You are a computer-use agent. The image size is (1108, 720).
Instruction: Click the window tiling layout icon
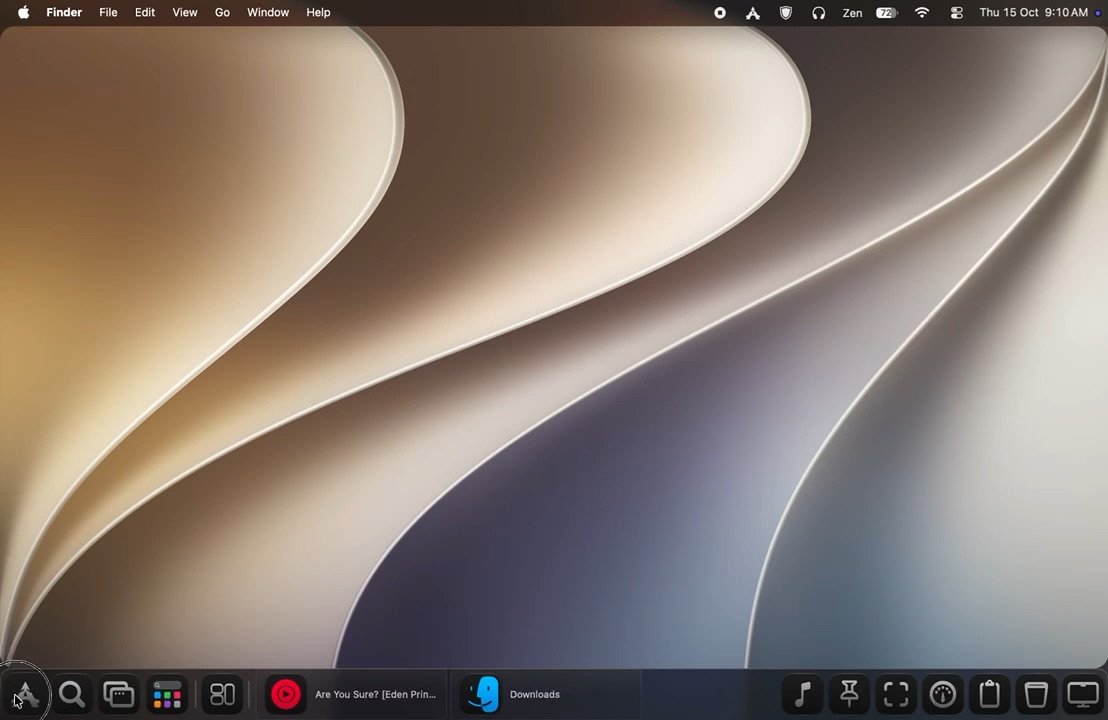click(x=223, y=695)
